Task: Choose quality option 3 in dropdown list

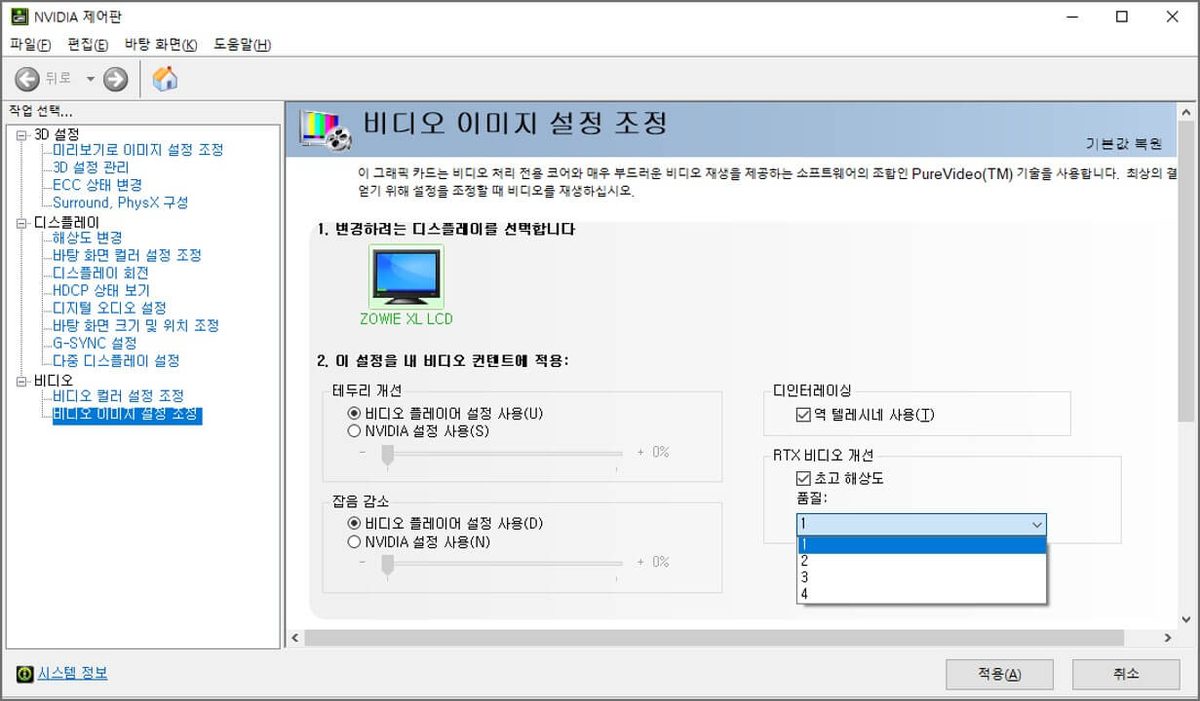Action: 921,577
